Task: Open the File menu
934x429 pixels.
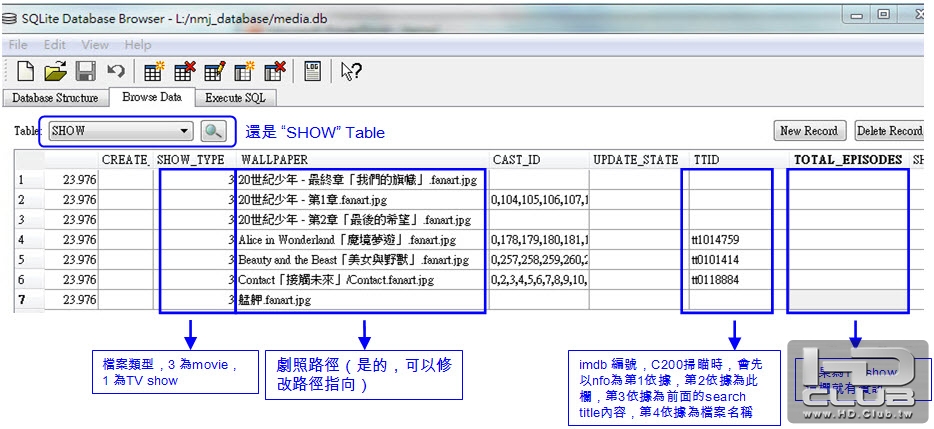Action: [18, 45]
